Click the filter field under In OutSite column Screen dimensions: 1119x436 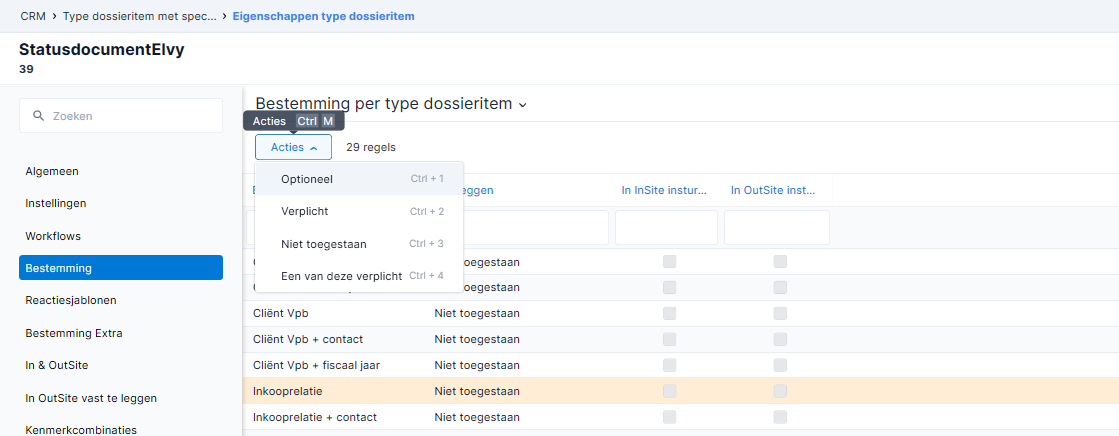pos(776,228)
